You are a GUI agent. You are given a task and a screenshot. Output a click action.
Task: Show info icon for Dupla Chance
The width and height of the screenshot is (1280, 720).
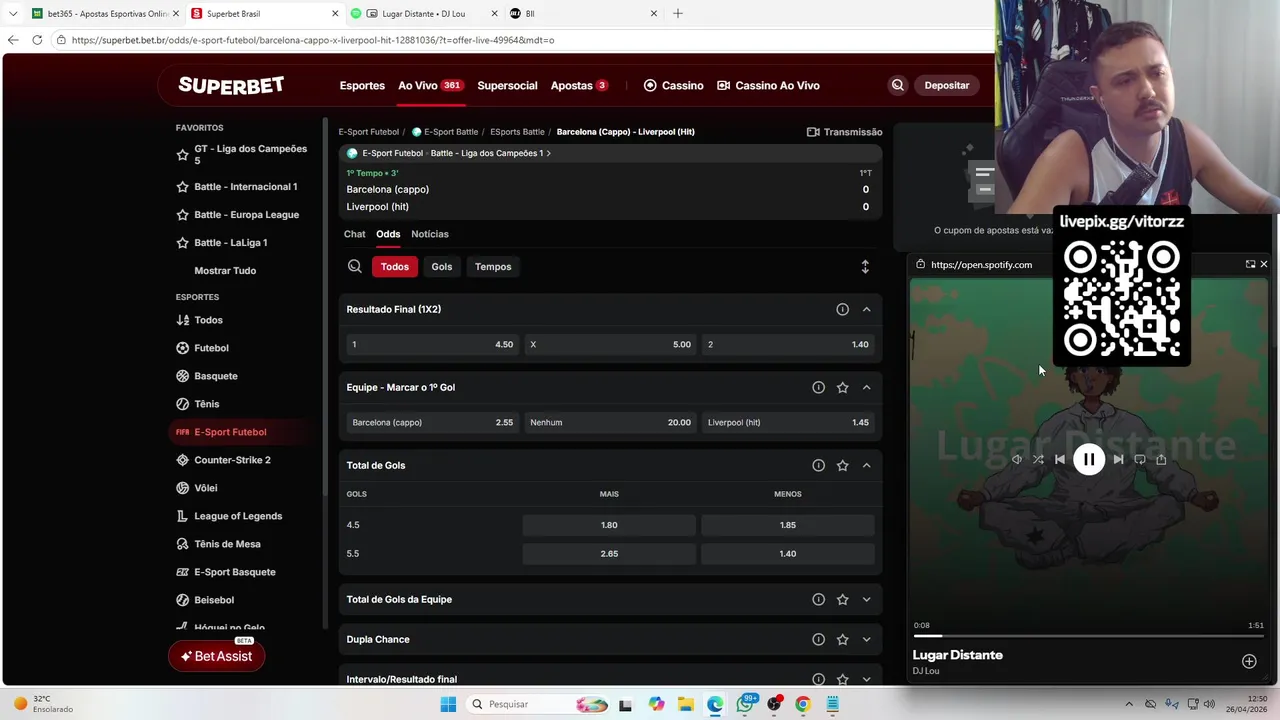tap(818, 639)
